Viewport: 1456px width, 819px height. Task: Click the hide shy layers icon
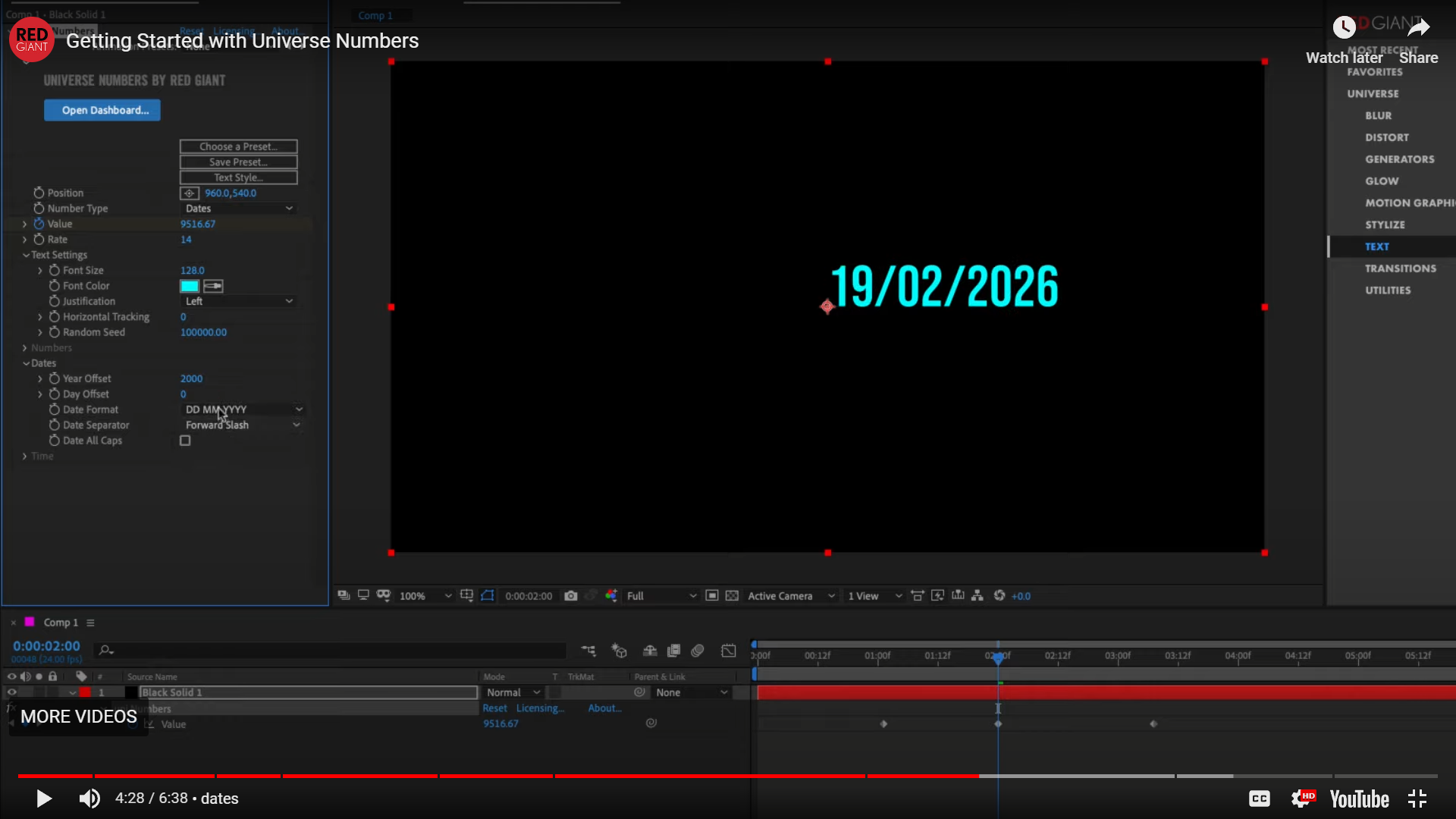[650, 651]
